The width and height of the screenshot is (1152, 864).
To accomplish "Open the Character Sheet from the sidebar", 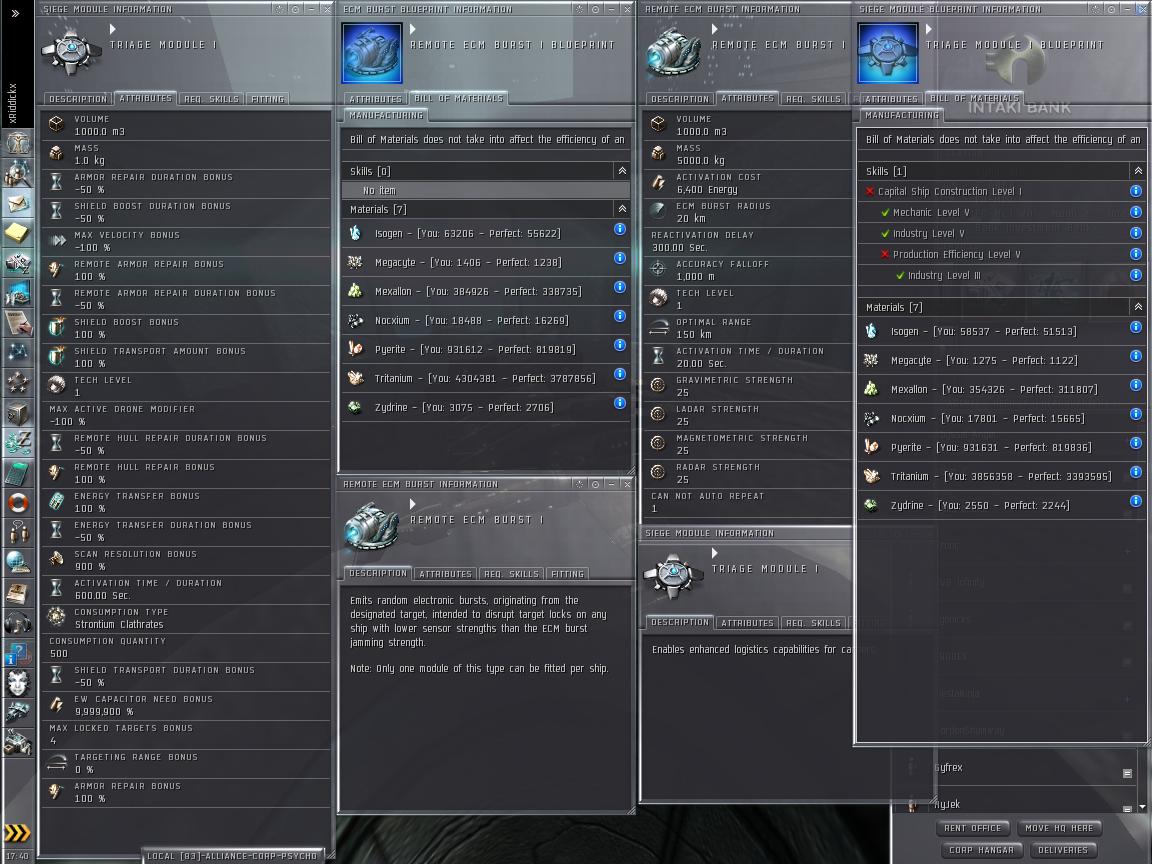I will pyautogui.click(x=18, y=143).
